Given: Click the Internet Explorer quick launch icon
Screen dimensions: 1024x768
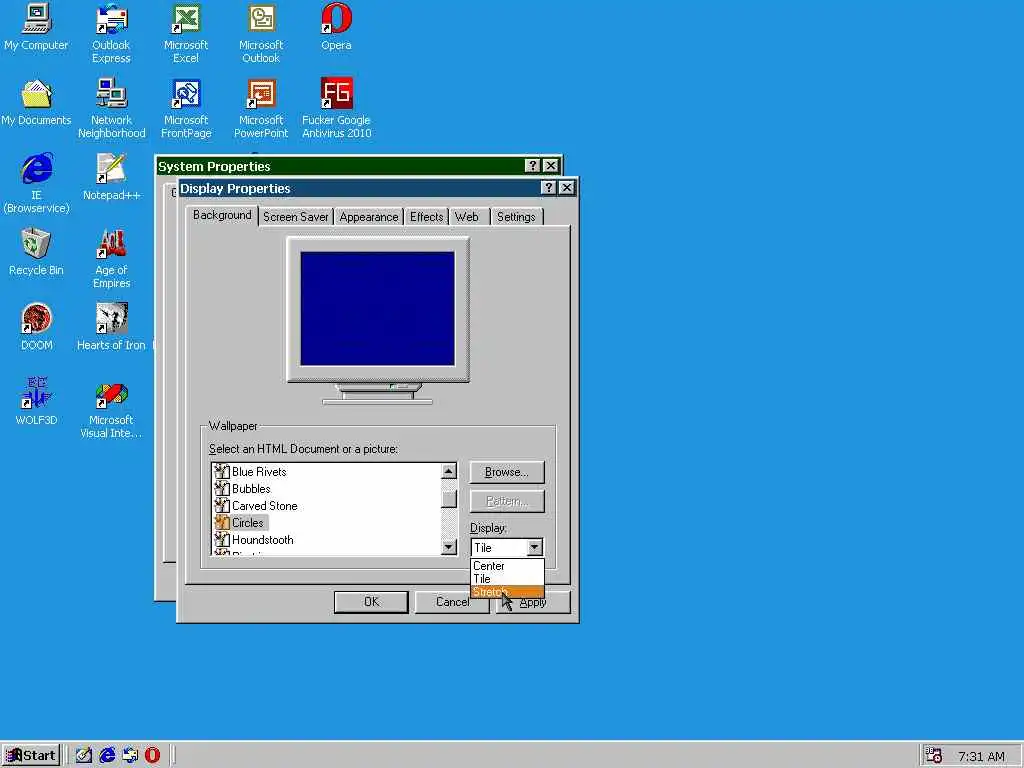Looking at the screenshot, I should 107,756.
